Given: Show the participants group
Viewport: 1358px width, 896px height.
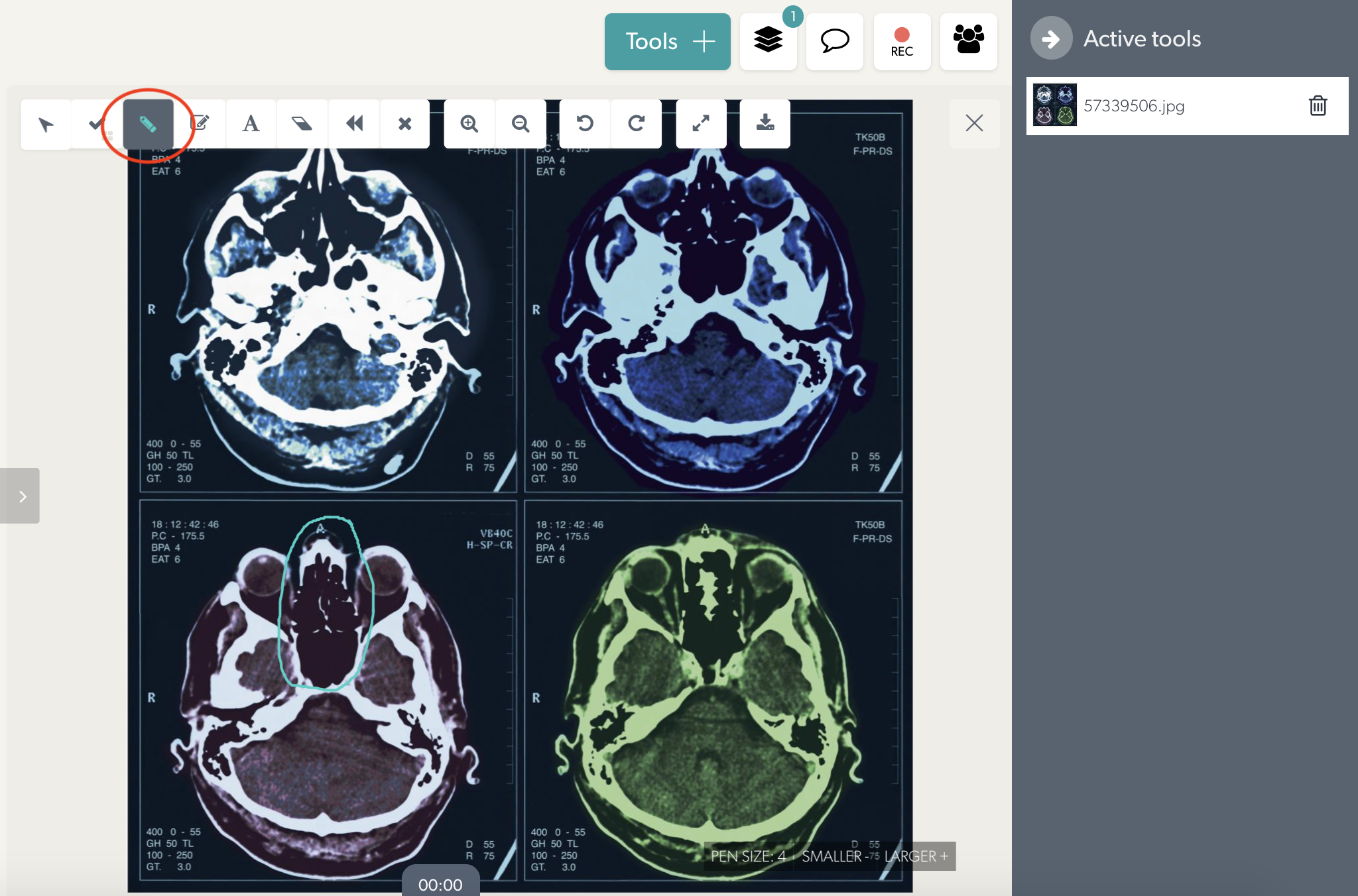Looking at the screenshot, I should click(969, 42).
